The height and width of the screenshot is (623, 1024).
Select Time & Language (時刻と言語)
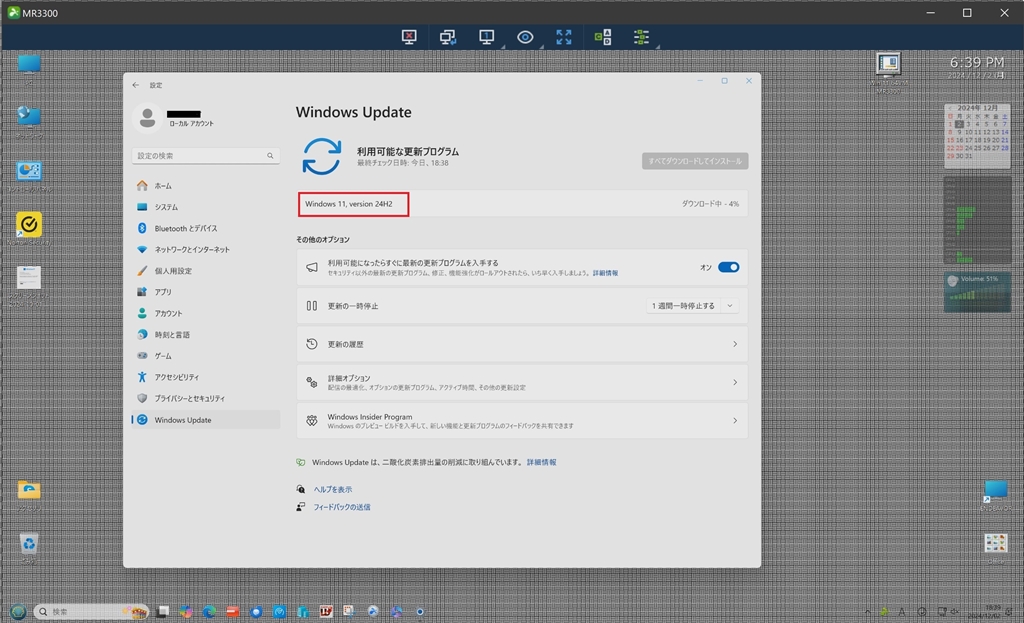[x=206, y=334]
